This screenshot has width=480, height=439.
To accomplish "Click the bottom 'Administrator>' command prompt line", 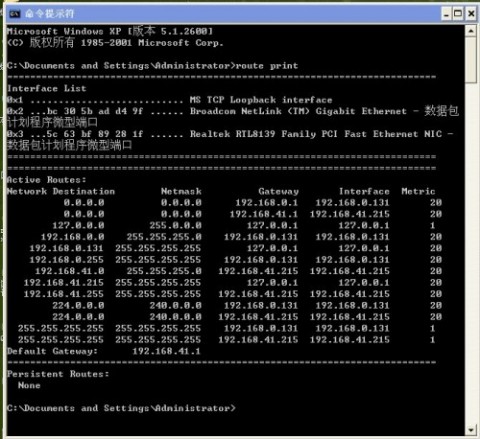I will click(x=121, y=408).
